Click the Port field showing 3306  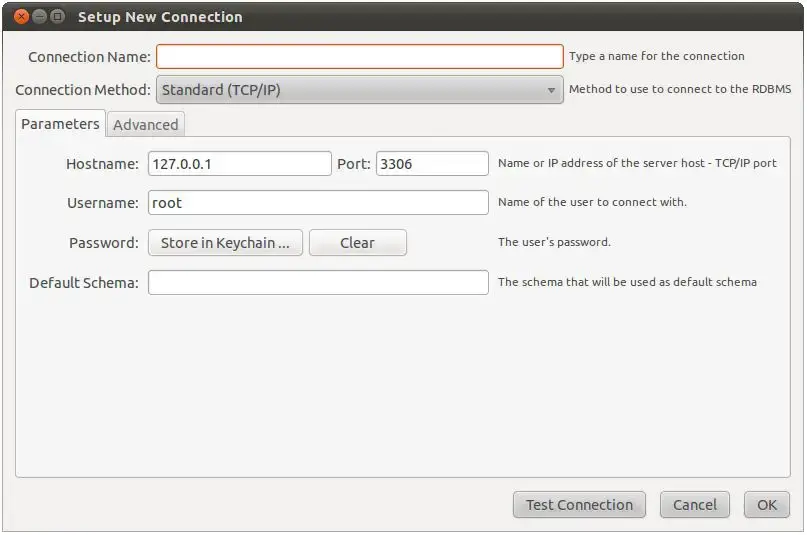tap(431, 163)
